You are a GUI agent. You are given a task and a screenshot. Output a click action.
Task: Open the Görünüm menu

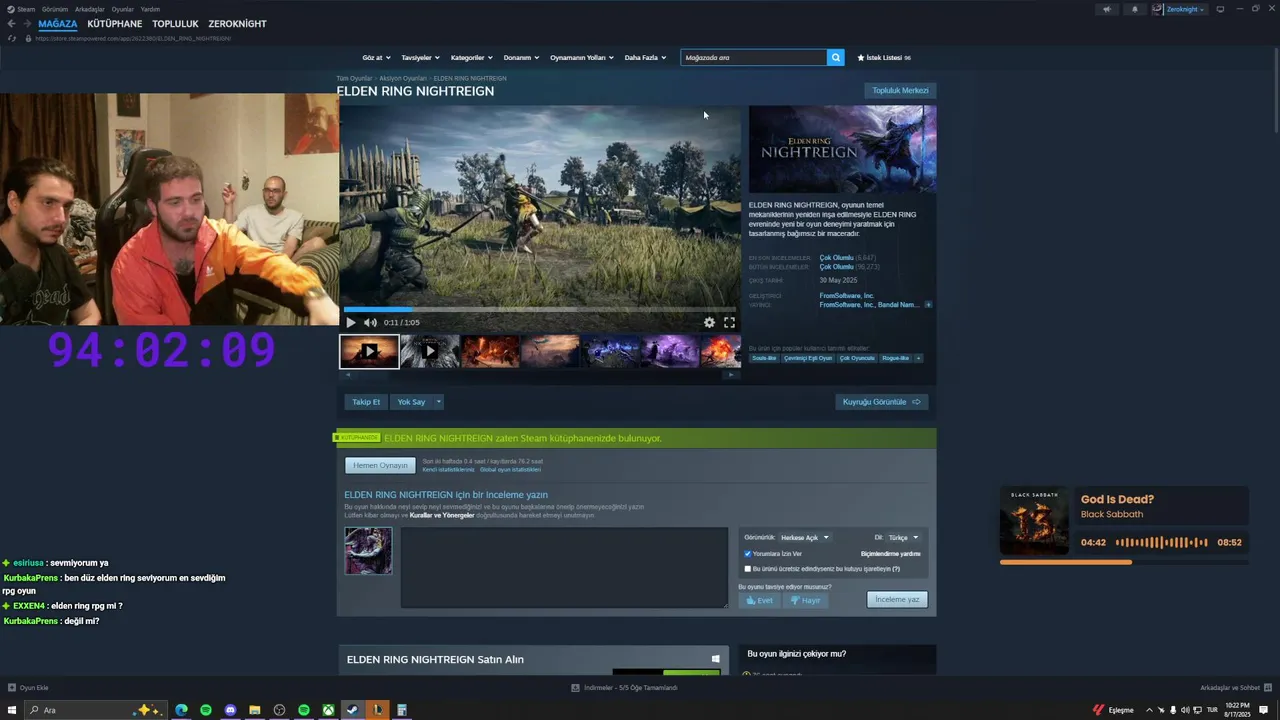[55, 9]
